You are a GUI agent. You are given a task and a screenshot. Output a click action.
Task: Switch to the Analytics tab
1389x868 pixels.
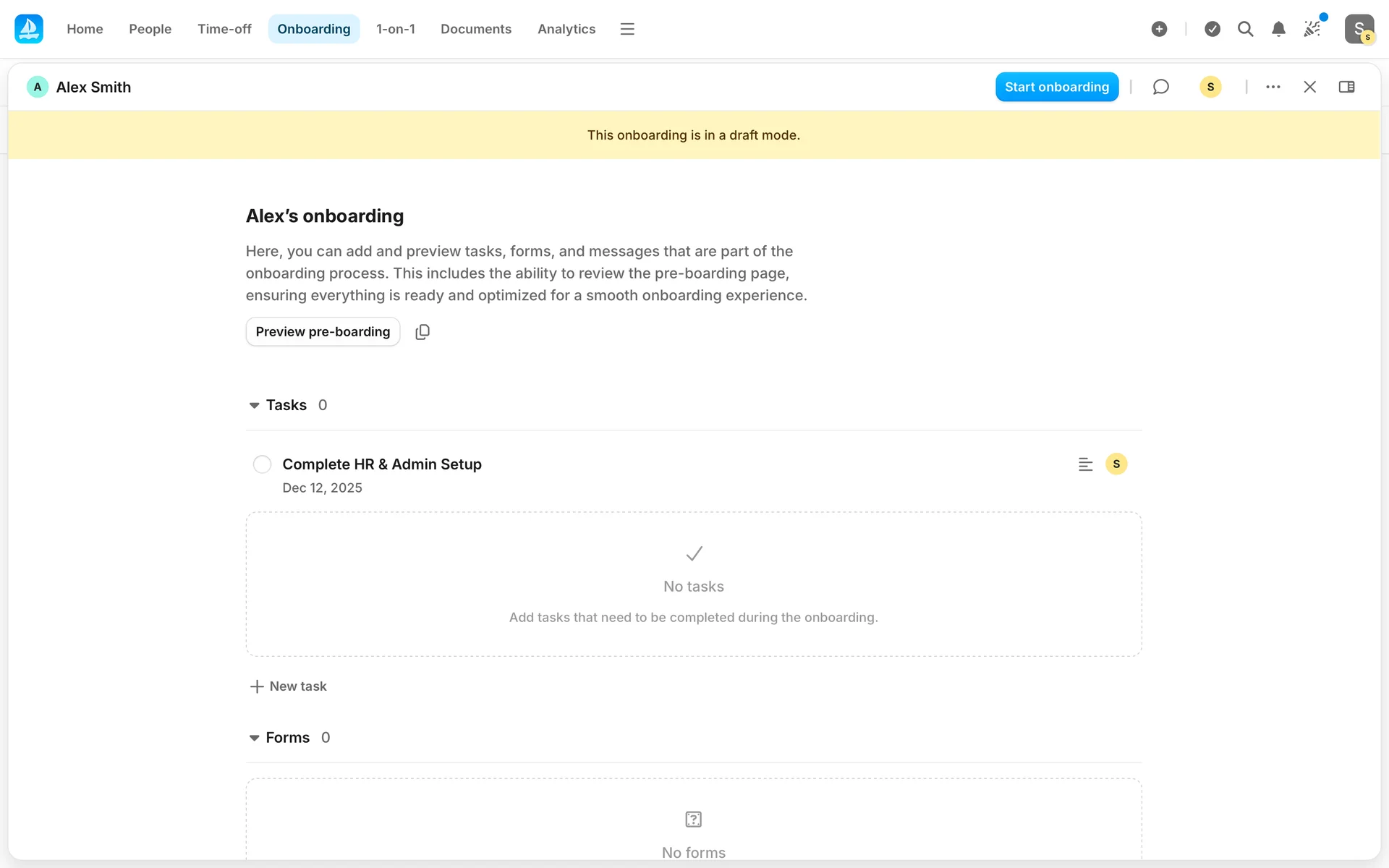pyautogui.click(x=566, y=29)
